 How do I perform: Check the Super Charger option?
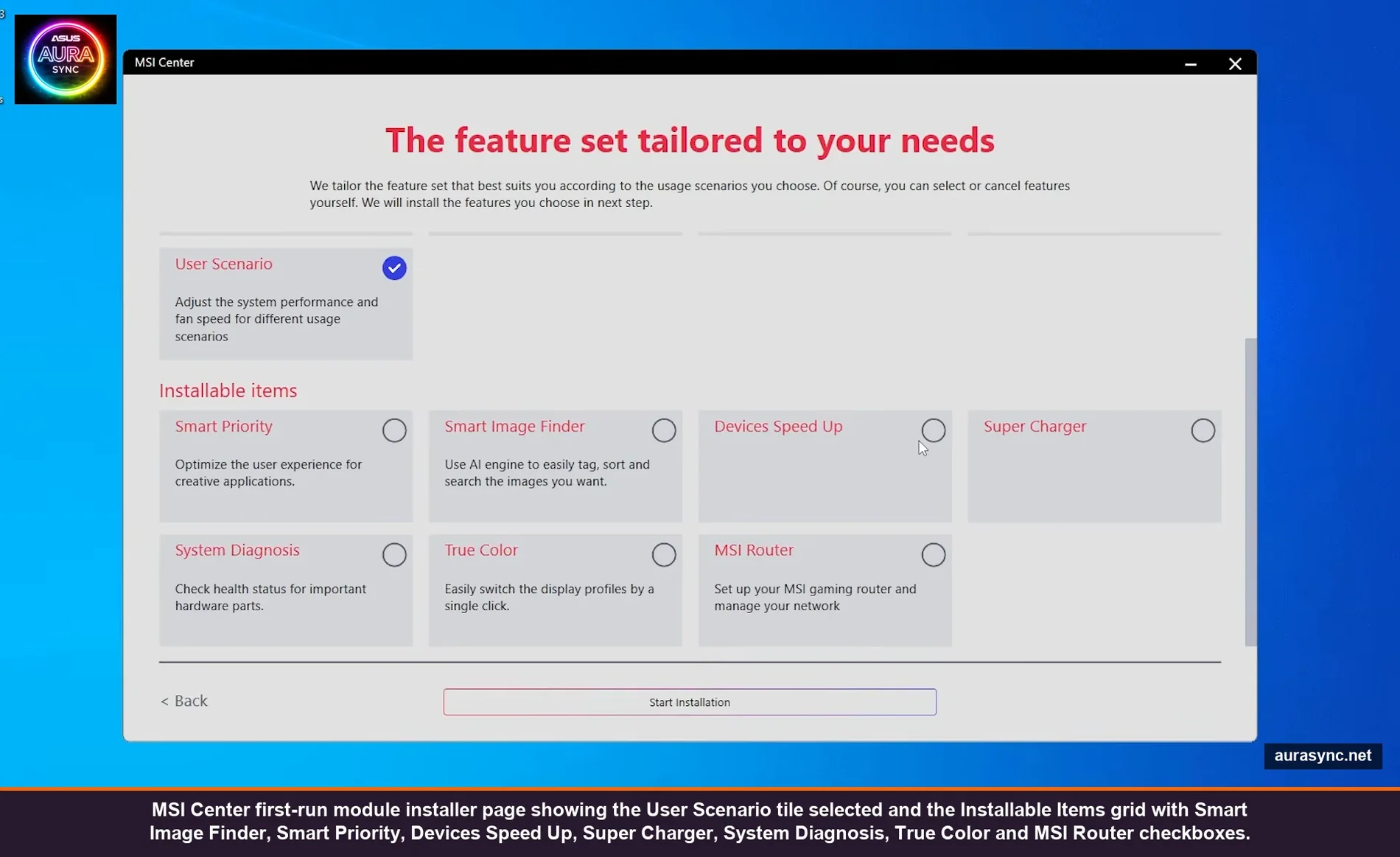pyautogui.click(x=1203, y=430)
